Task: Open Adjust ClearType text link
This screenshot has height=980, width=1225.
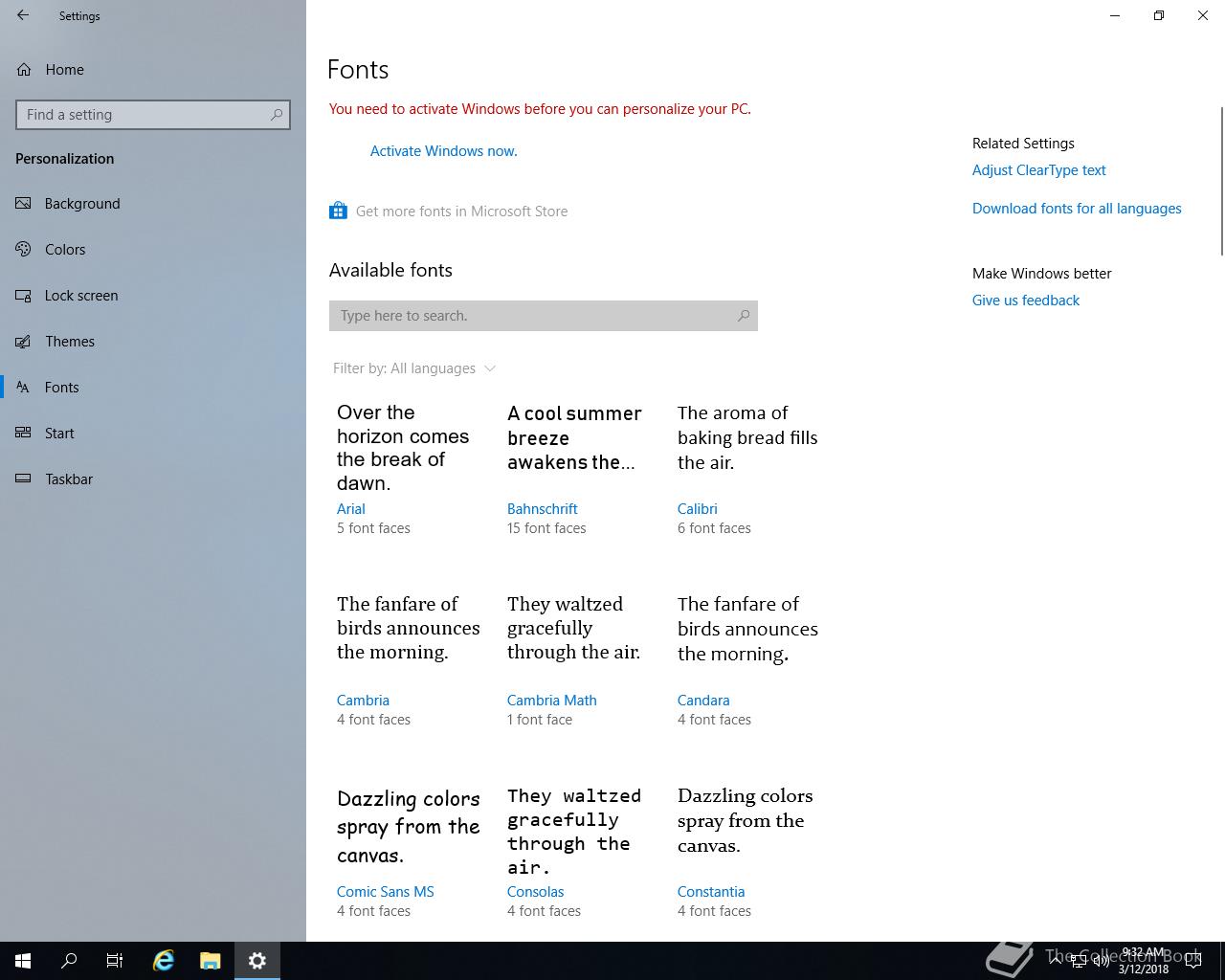Action: [1038, 170]
